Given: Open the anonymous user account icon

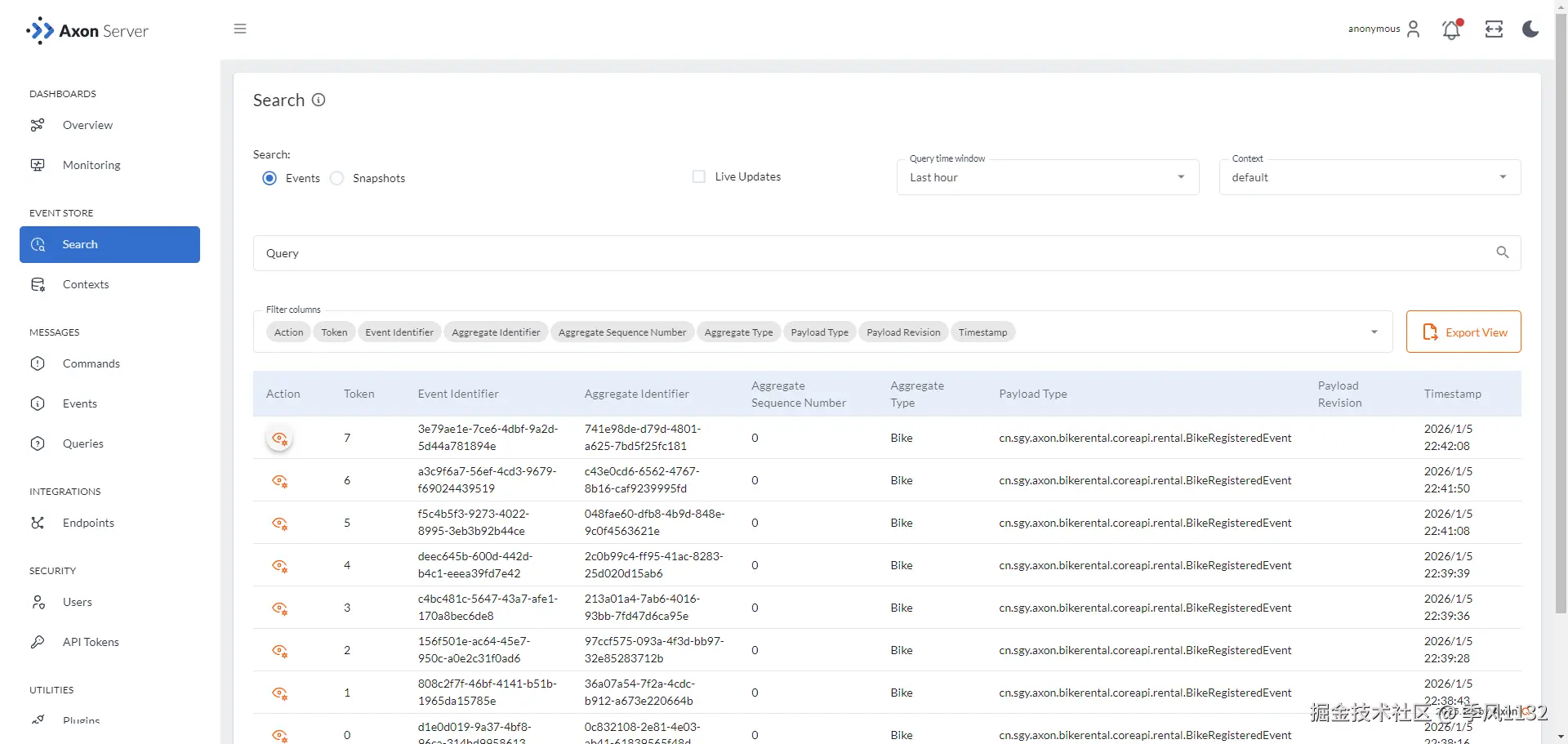Looking at the screenshot, I should tap(1414, 29).
